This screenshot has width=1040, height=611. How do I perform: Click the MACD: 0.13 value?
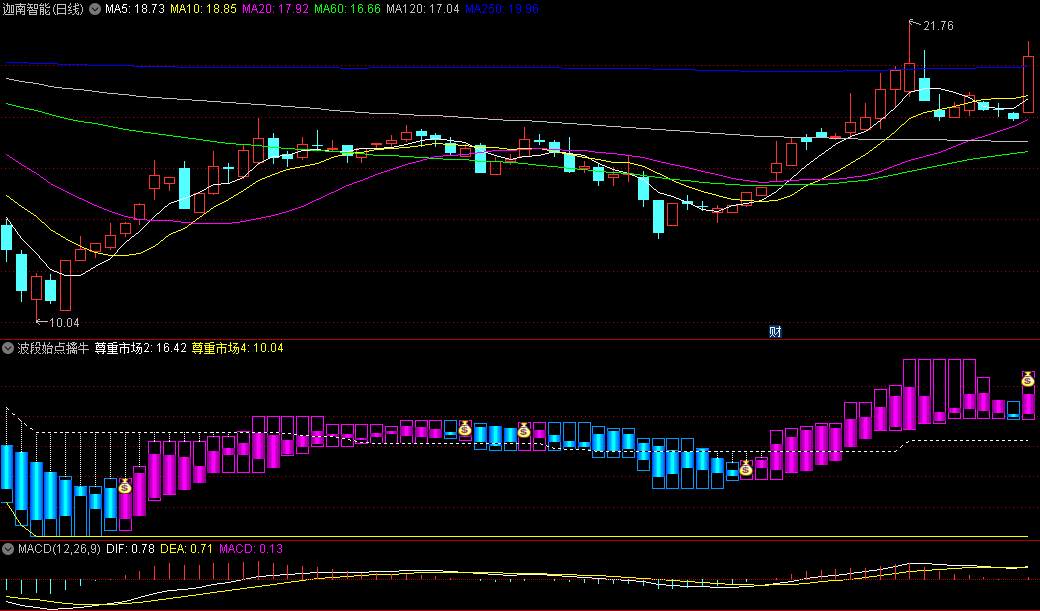[x=251, y=549]
